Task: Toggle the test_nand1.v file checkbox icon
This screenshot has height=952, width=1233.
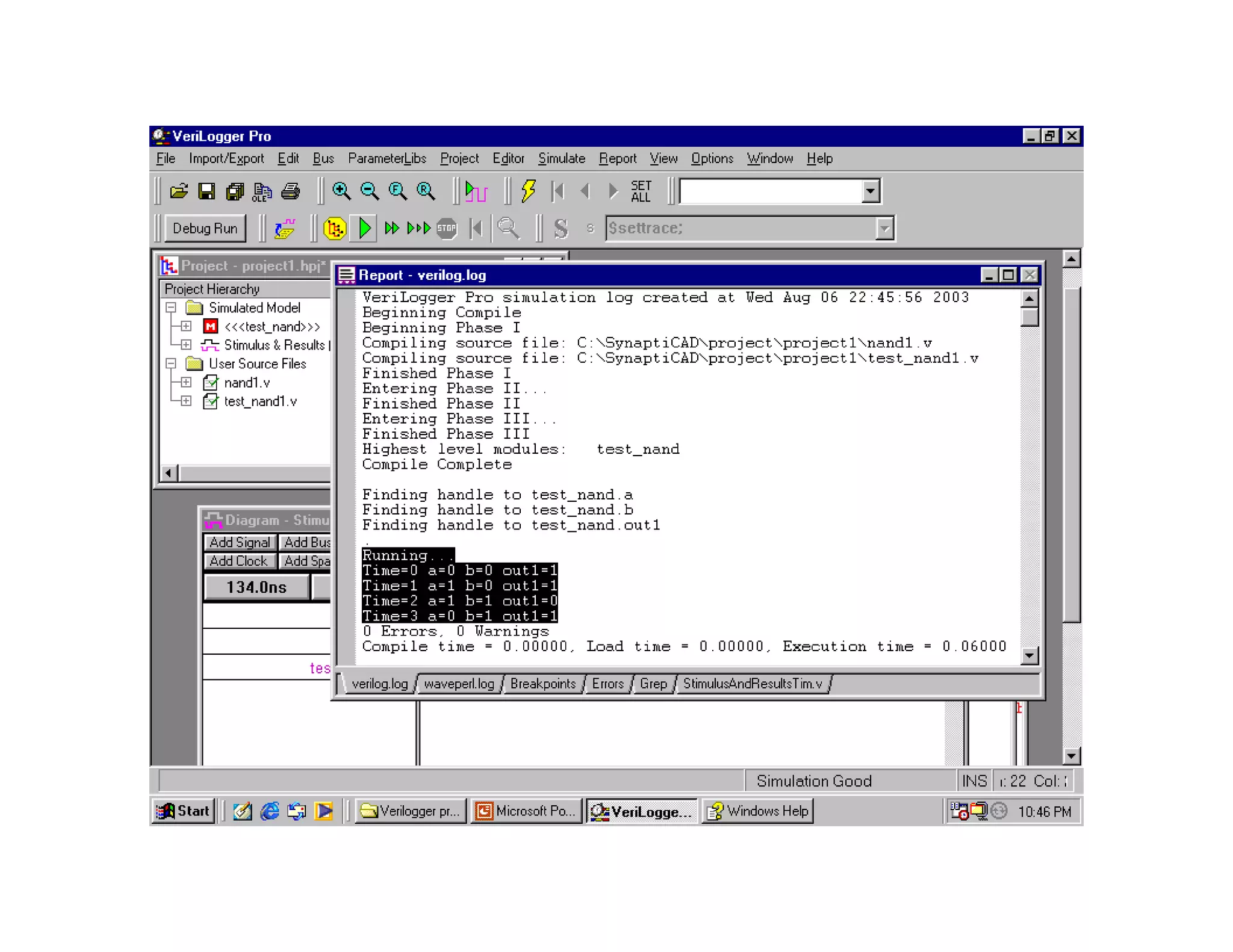Action: 210,401
